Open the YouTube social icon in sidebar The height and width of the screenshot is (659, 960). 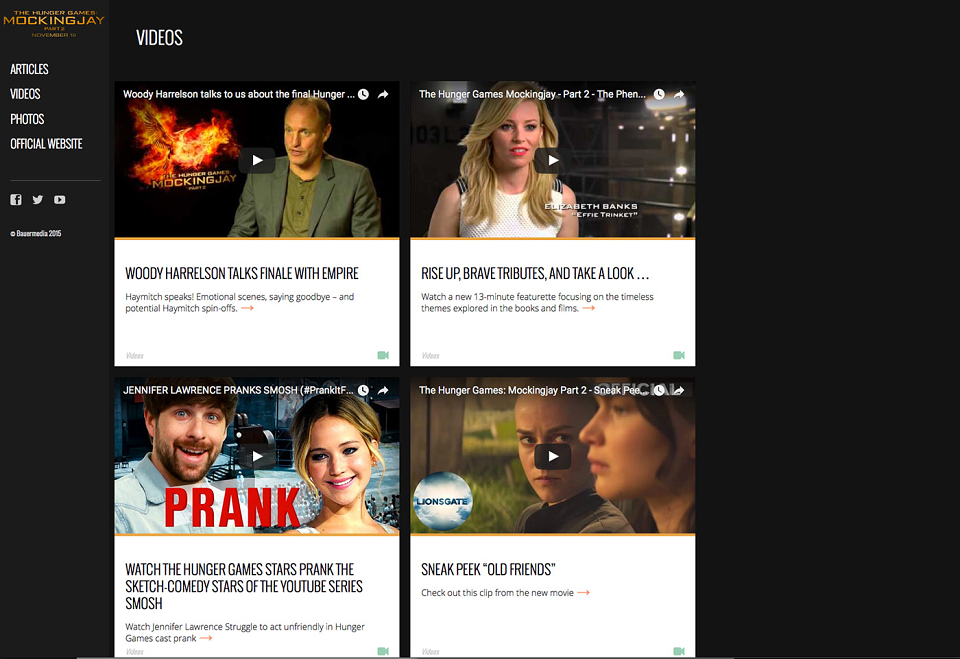click(x=59, y=200)
